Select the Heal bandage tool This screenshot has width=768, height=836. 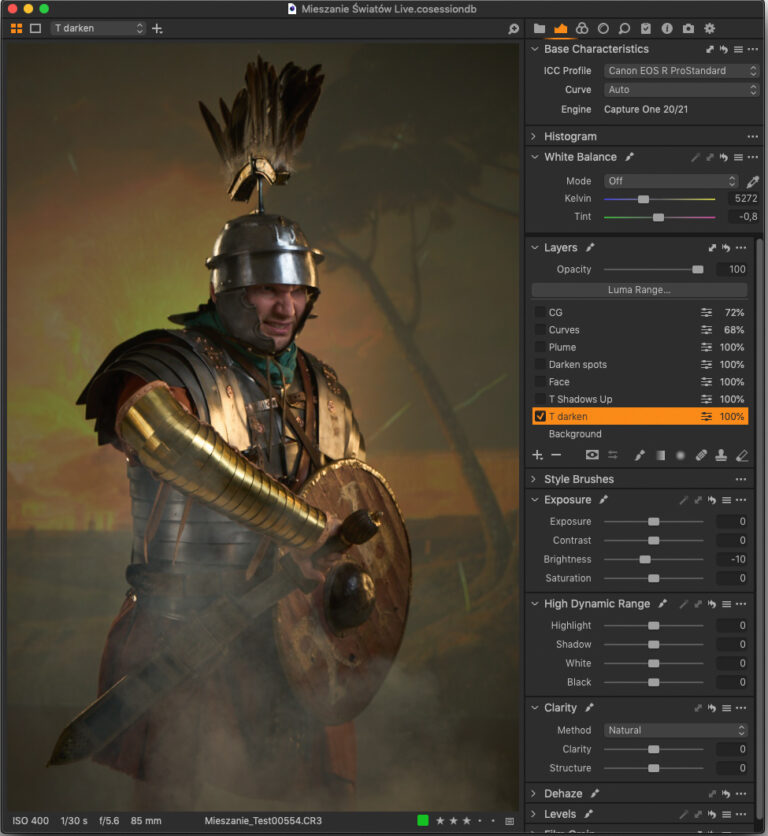pos(701,455)
